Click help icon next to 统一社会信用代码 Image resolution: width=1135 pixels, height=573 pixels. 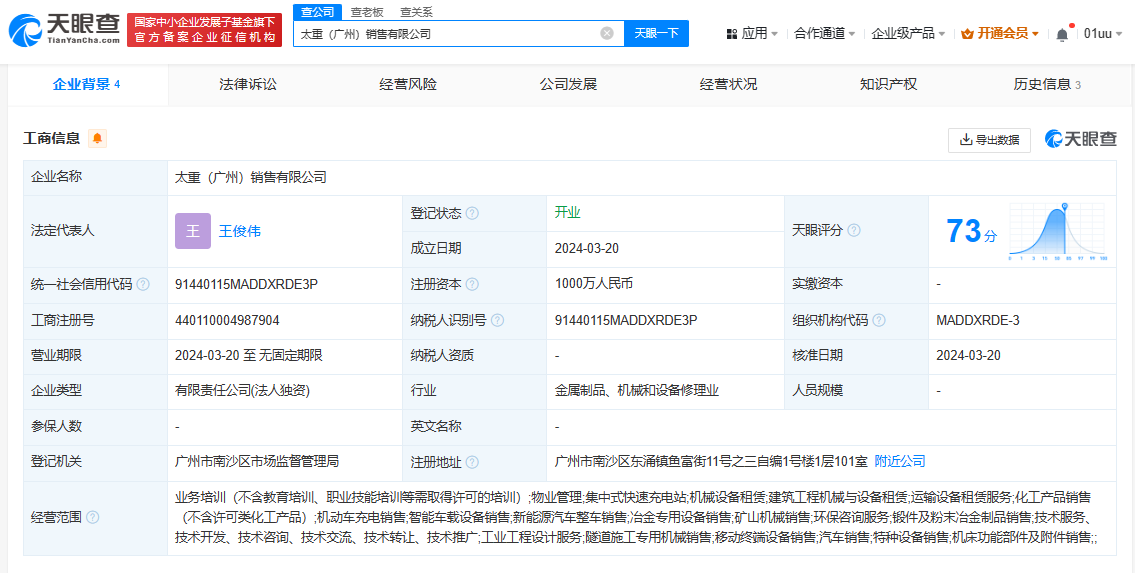click(143, 285)
